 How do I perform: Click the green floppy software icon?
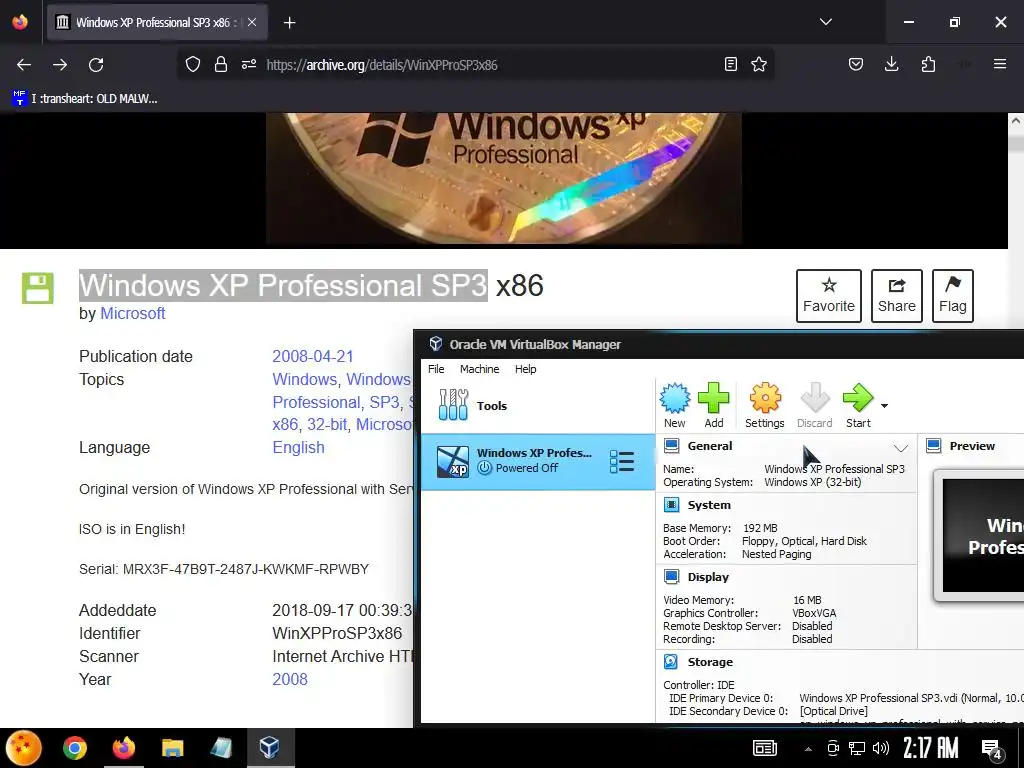point(38,288)
